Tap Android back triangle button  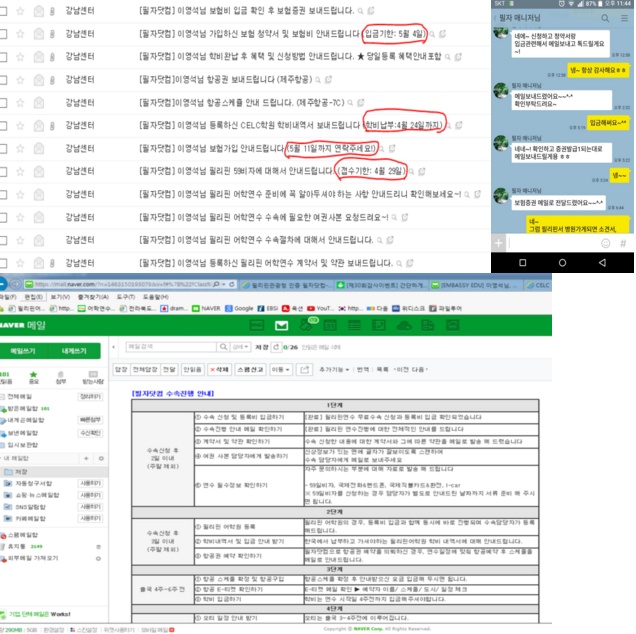pos(602,263)
